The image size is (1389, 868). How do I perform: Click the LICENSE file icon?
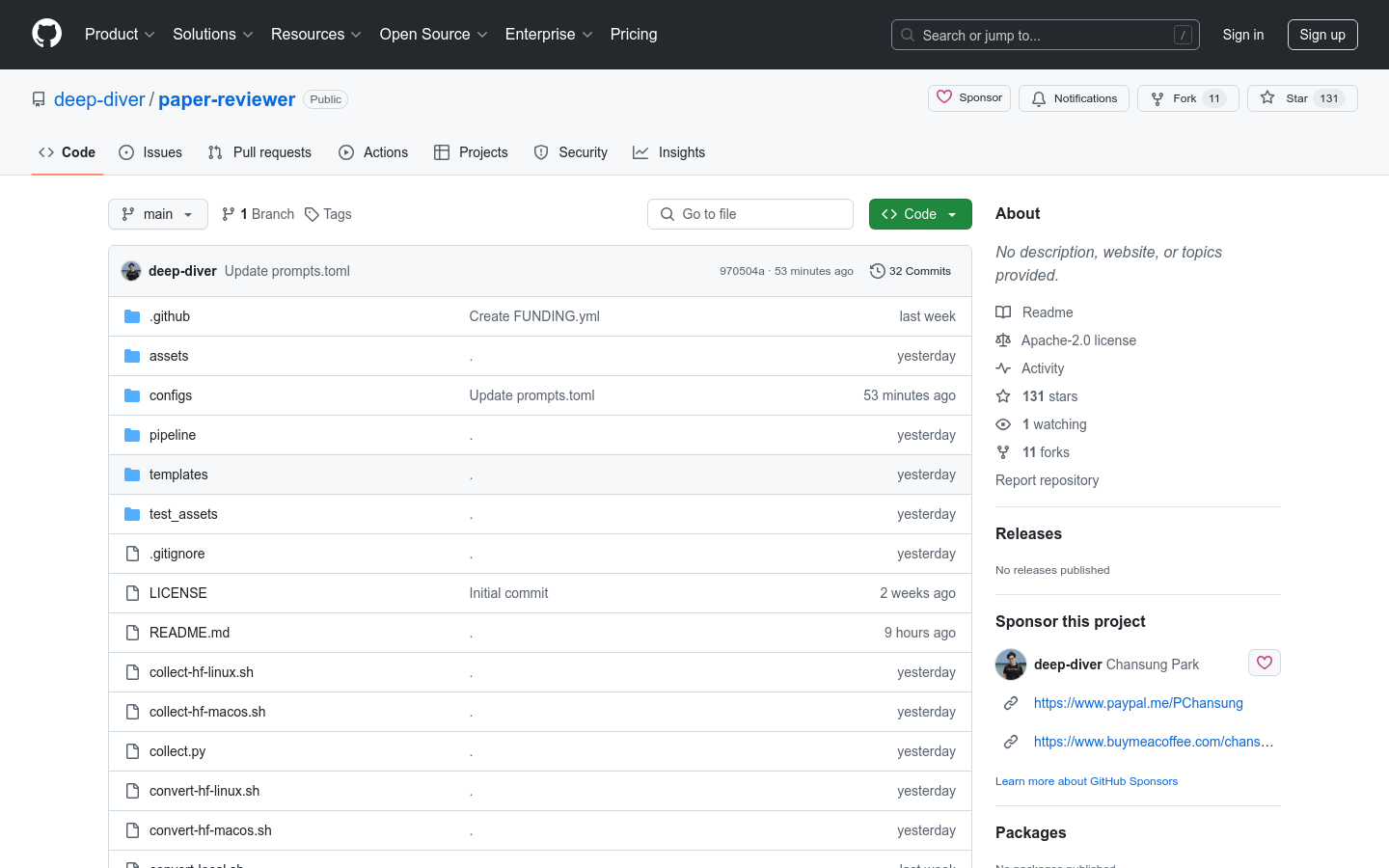coord(132,593)
